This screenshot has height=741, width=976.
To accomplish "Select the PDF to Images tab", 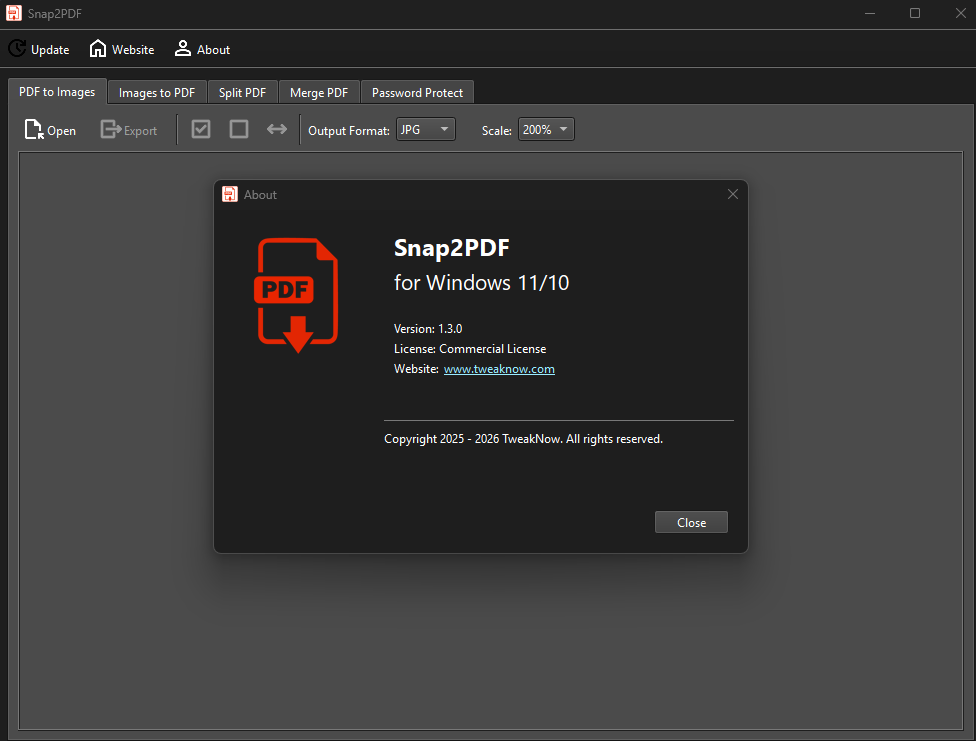I will pos(57,92).
